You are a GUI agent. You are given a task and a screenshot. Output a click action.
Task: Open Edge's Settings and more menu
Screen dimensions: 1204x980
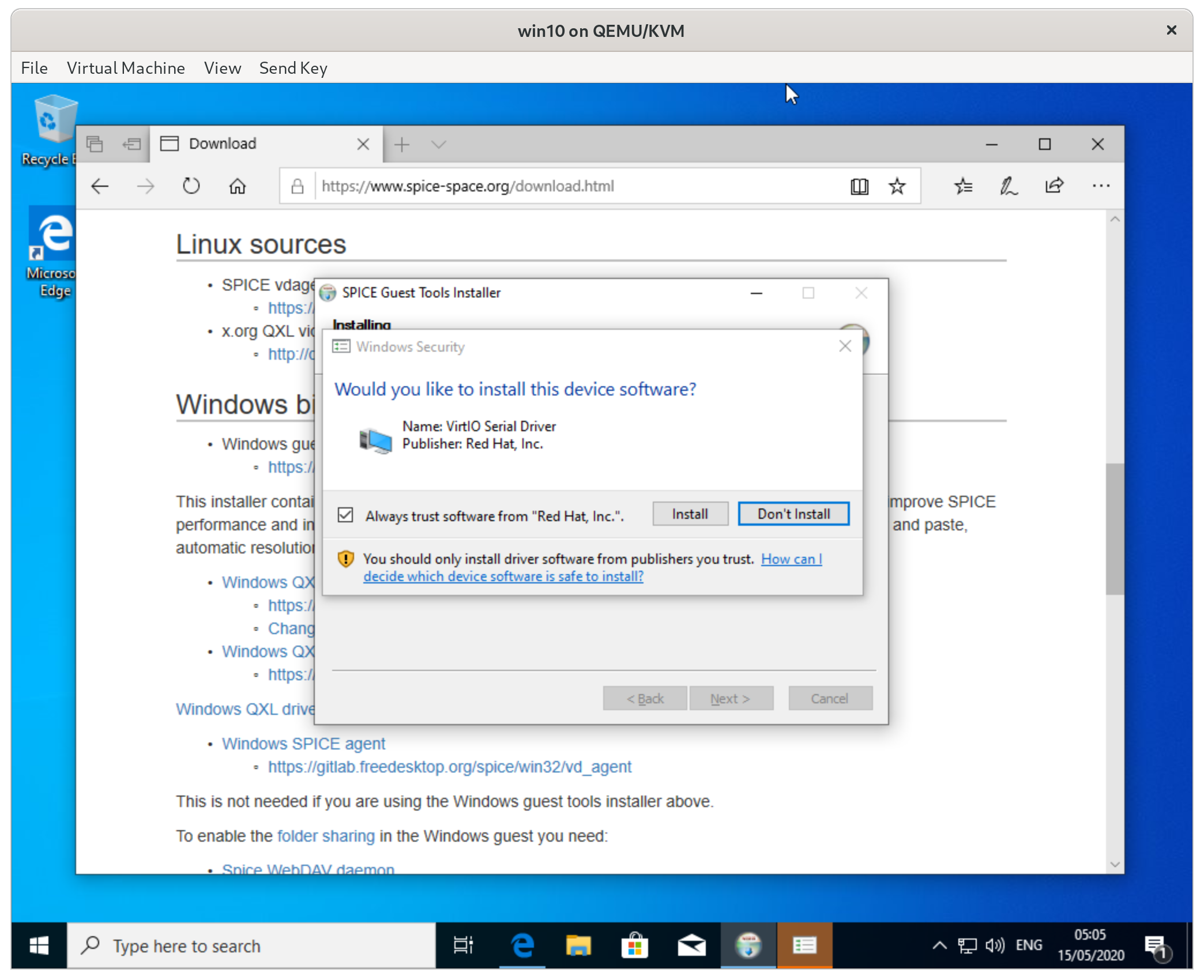tap(1101, 186)
